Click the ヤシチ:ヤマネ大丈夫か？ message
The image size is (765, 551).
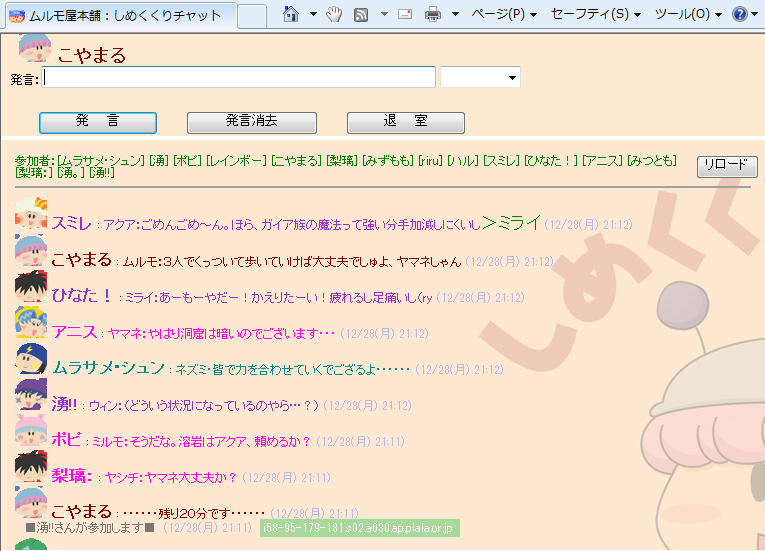coord(170,477)
